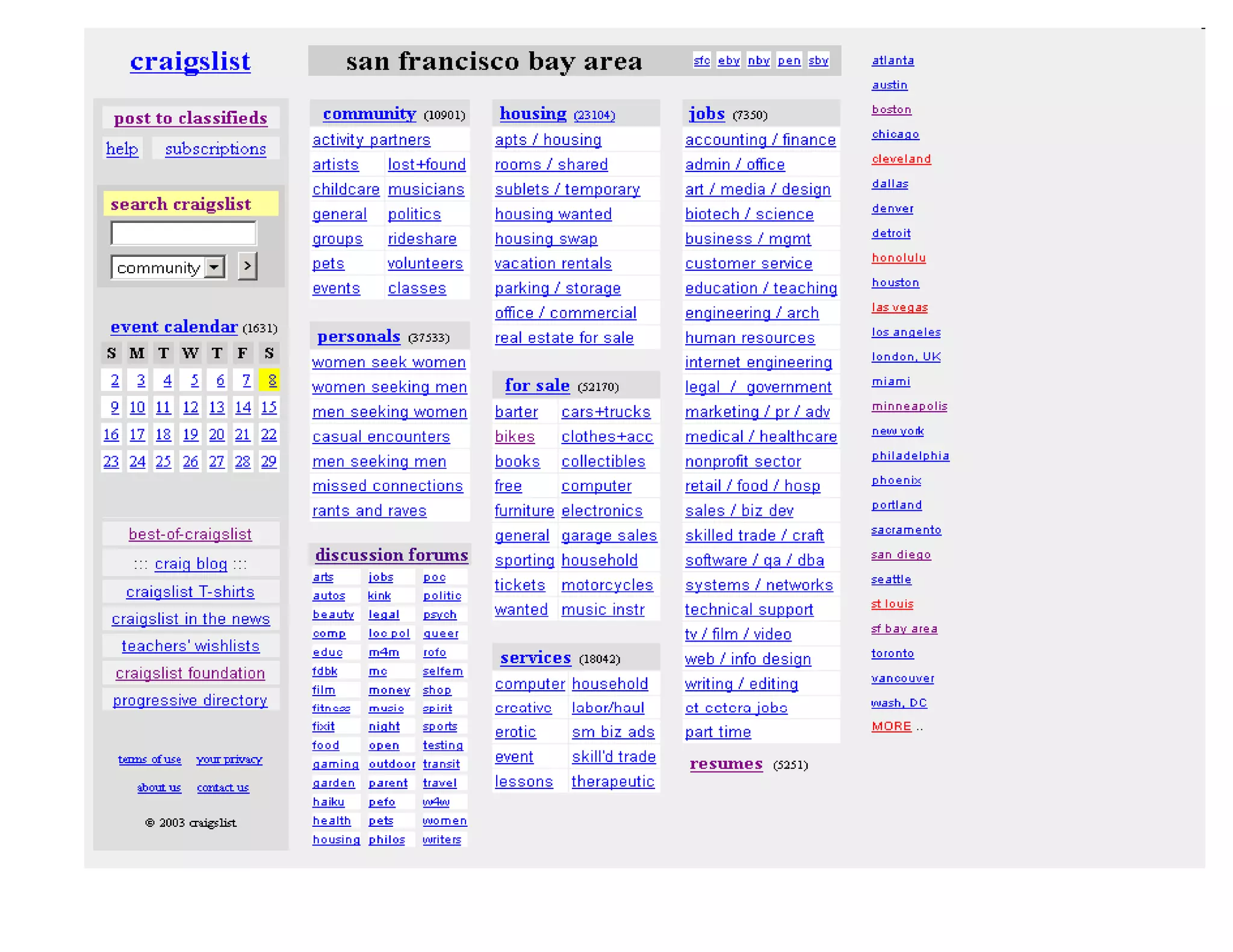
Task: Click the MORE cities link
Action: 891,726
